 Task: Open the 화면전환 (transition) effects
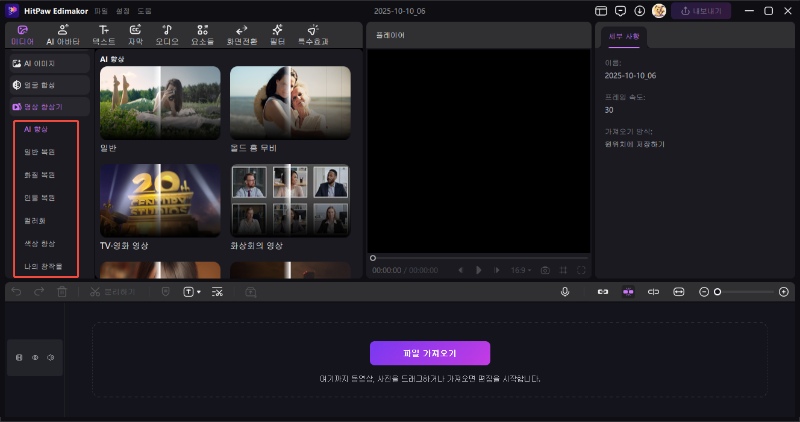(x=241, y=35)
